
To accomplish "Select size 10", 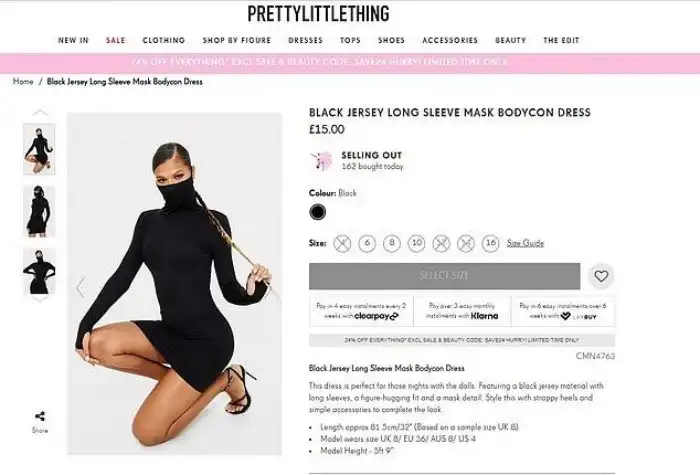I will pyautogui.click(x=417, y=243).
